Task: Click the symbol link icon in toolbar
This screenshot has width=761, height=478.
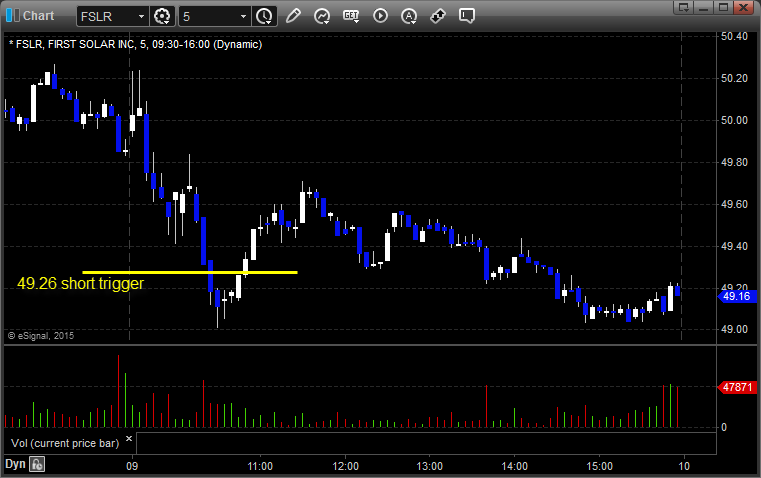Action: tap(438, 16)
